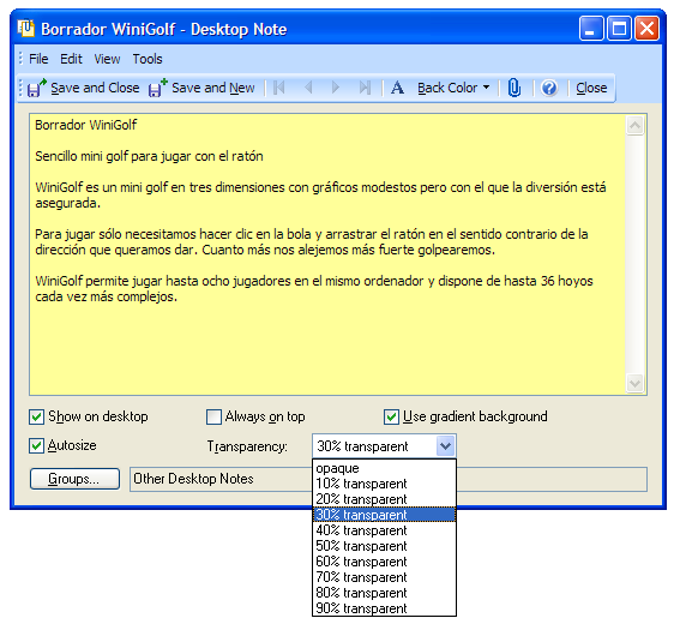This screenshot has height=630, width=680.
Task: Click scrollbar down arrow in note
Action: pyautogui.click(x=635, y=383)
